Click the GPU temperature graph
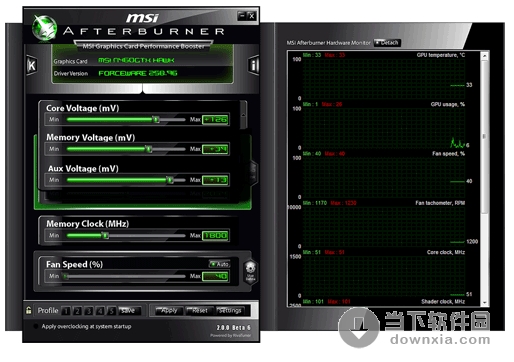This screenshot has height=362, width=514. coord(383,79)
